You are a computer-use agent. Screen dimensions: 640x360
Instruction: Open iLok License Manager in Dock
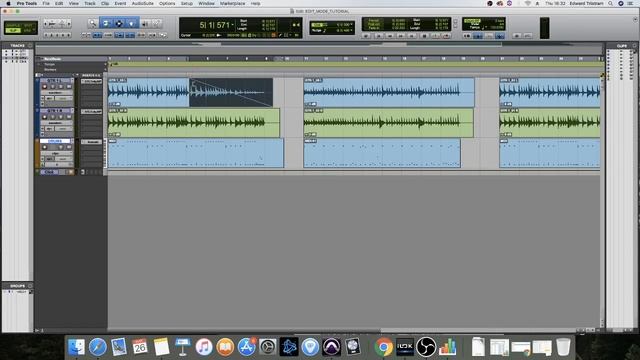(x=404, y=347)
